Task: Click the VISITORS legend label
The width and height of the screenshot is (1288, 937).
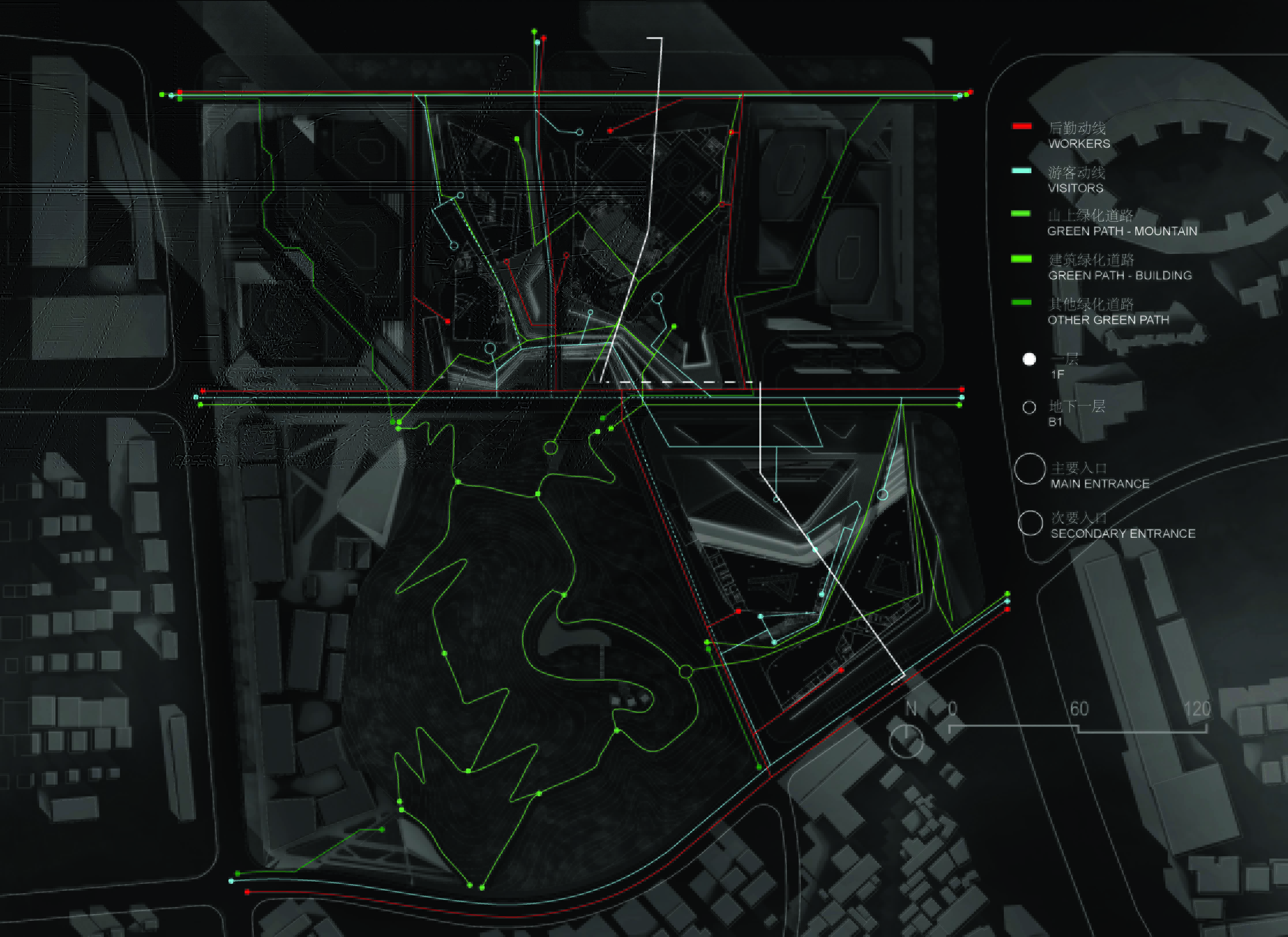Action: coord(1075,188)
